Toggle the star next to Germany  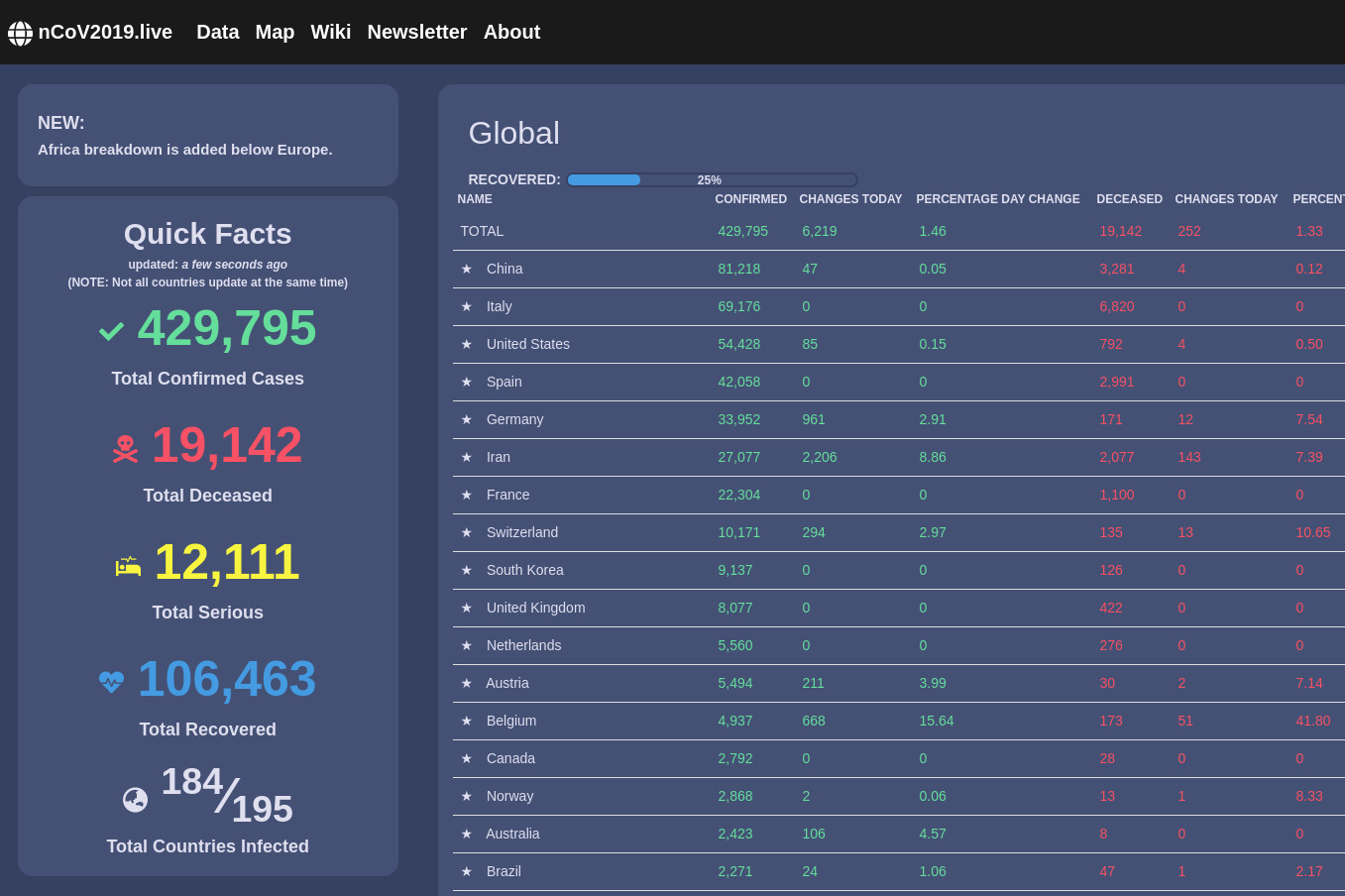tap(467, 419)
